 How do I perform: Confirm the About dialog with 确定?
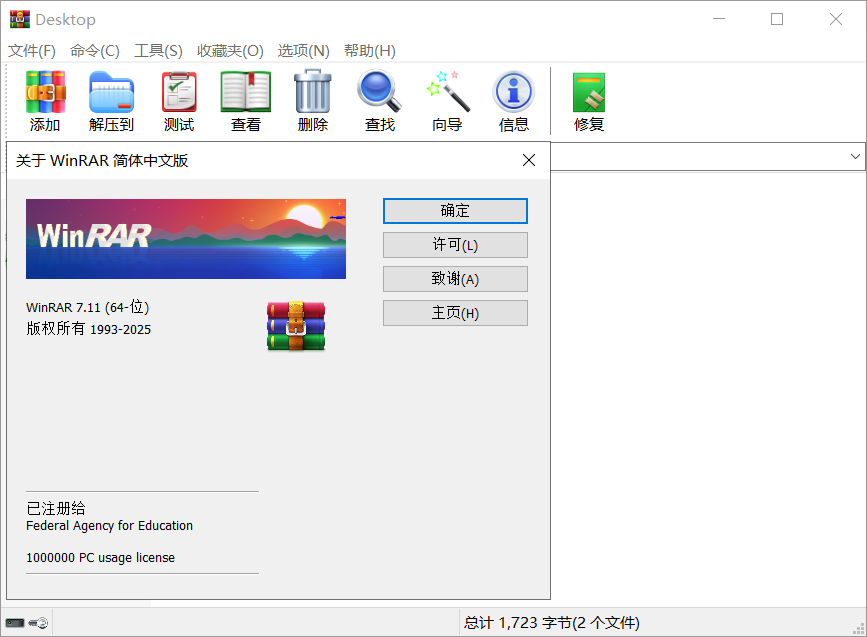(x=455, y=211)
